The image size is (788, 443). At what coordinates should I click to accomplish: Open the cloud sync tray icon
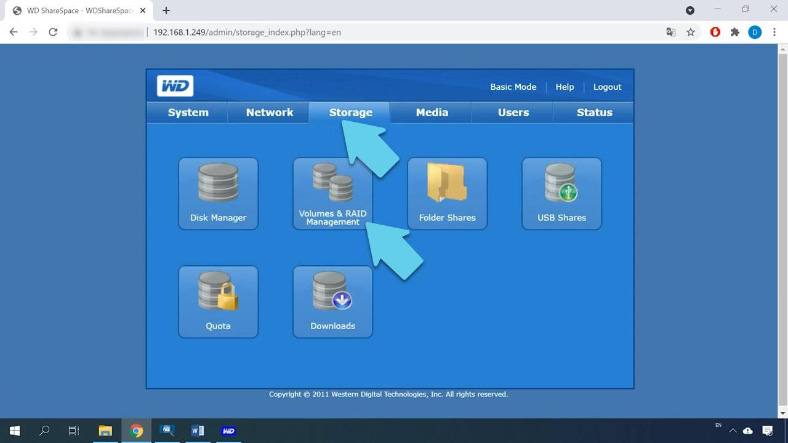click(x=748, y=431)
